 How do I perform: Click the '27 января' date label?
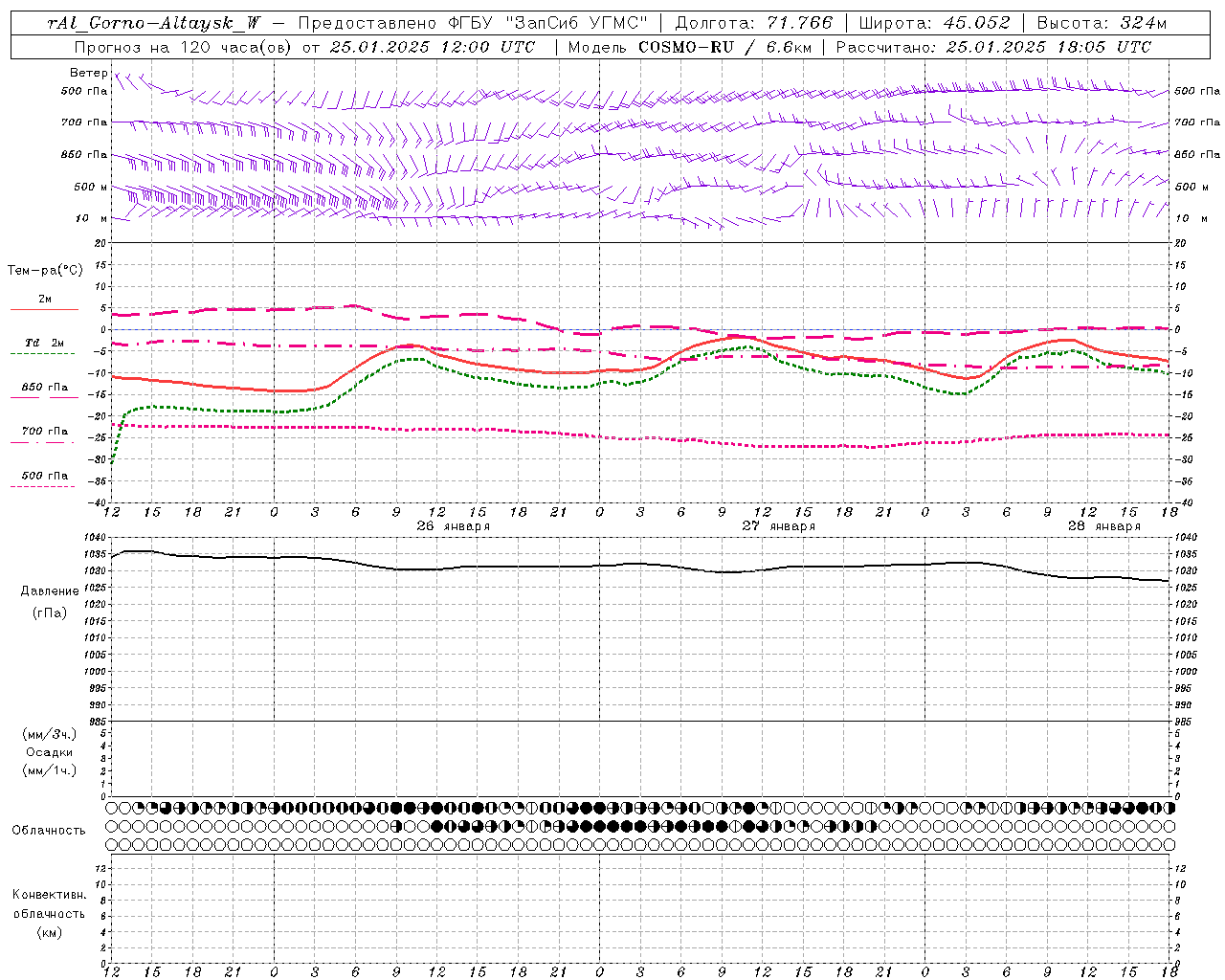(779, 526)
